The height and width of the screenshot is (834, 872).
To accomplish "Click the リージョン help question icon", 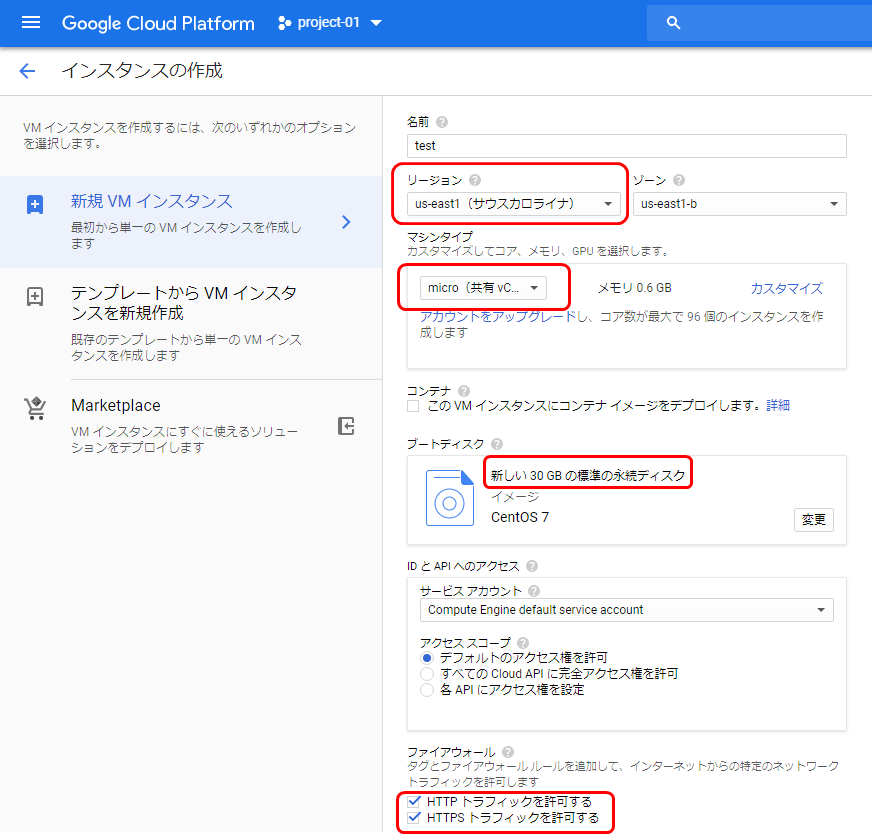I will pyautogui.click(x=475, y=180).
